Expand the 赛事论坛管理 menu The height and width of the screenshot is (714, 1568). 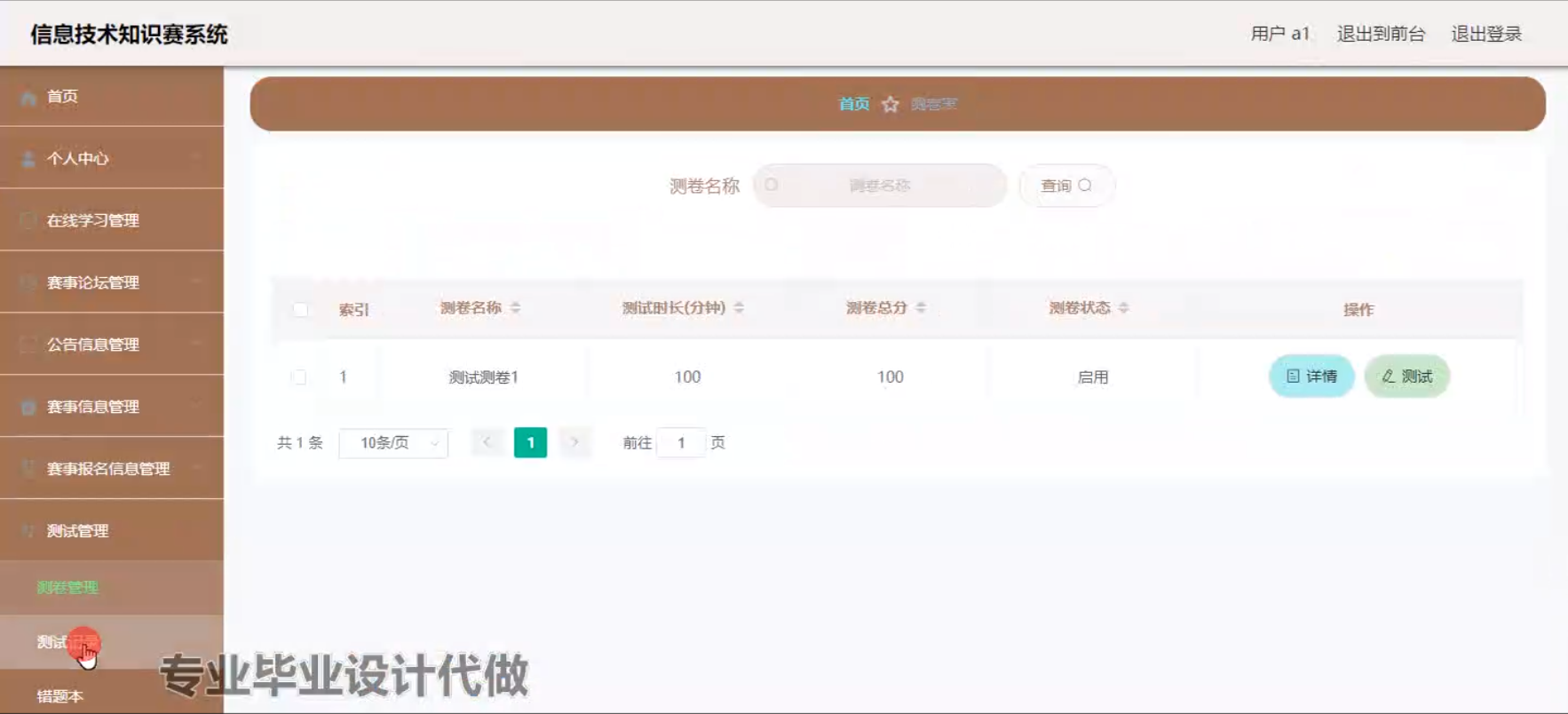[x=112, y=282]
